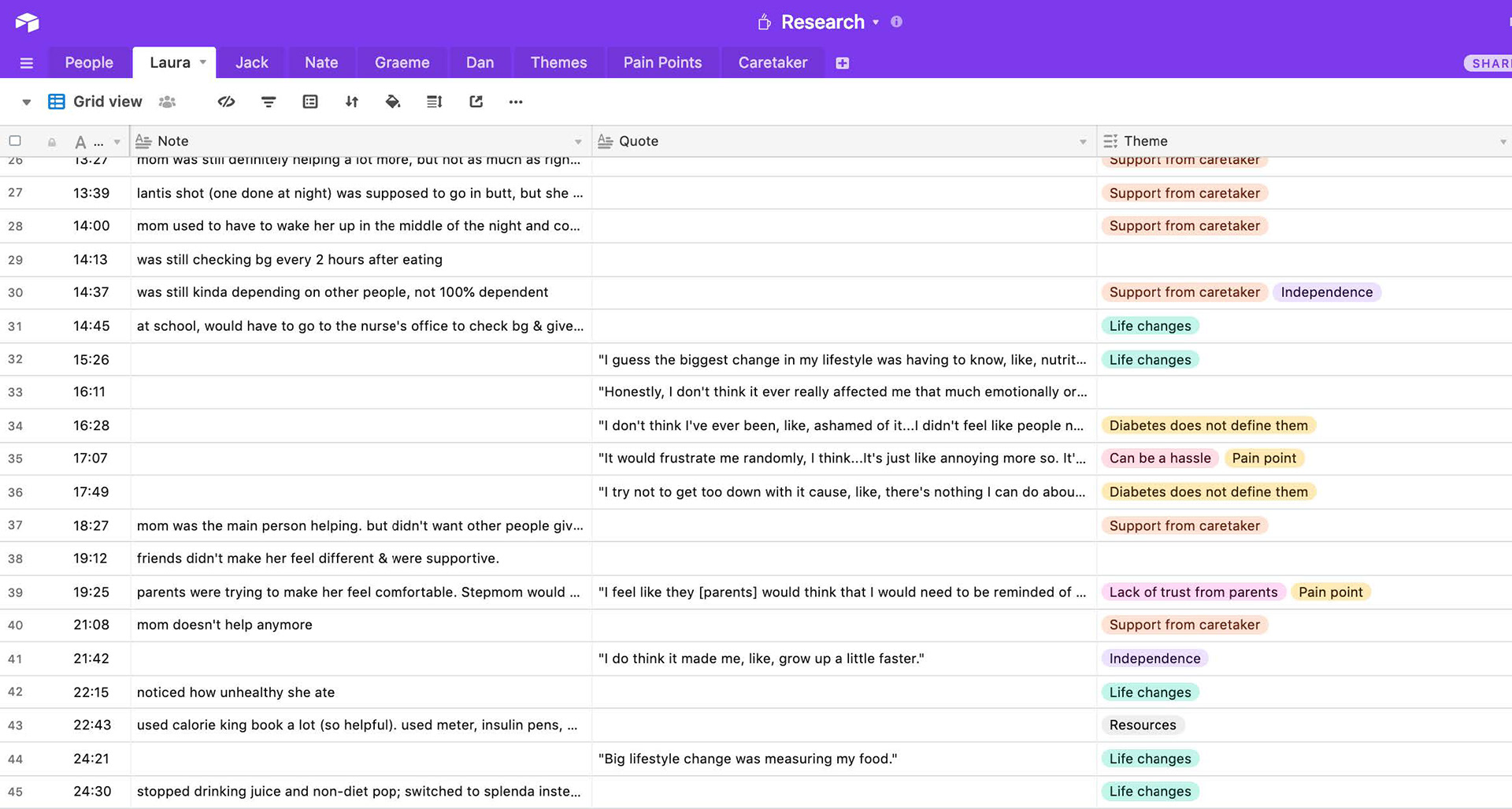
Task: Click the Sort icon
Action: coord(352,102)
